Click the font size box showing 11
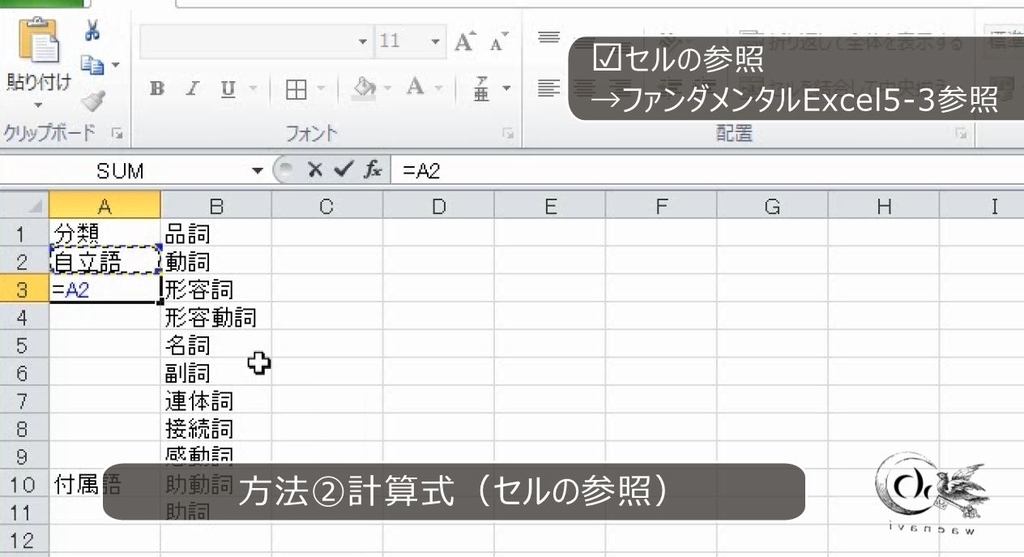The height and width of the screenshot is (557, 1024). coord(401,42)
